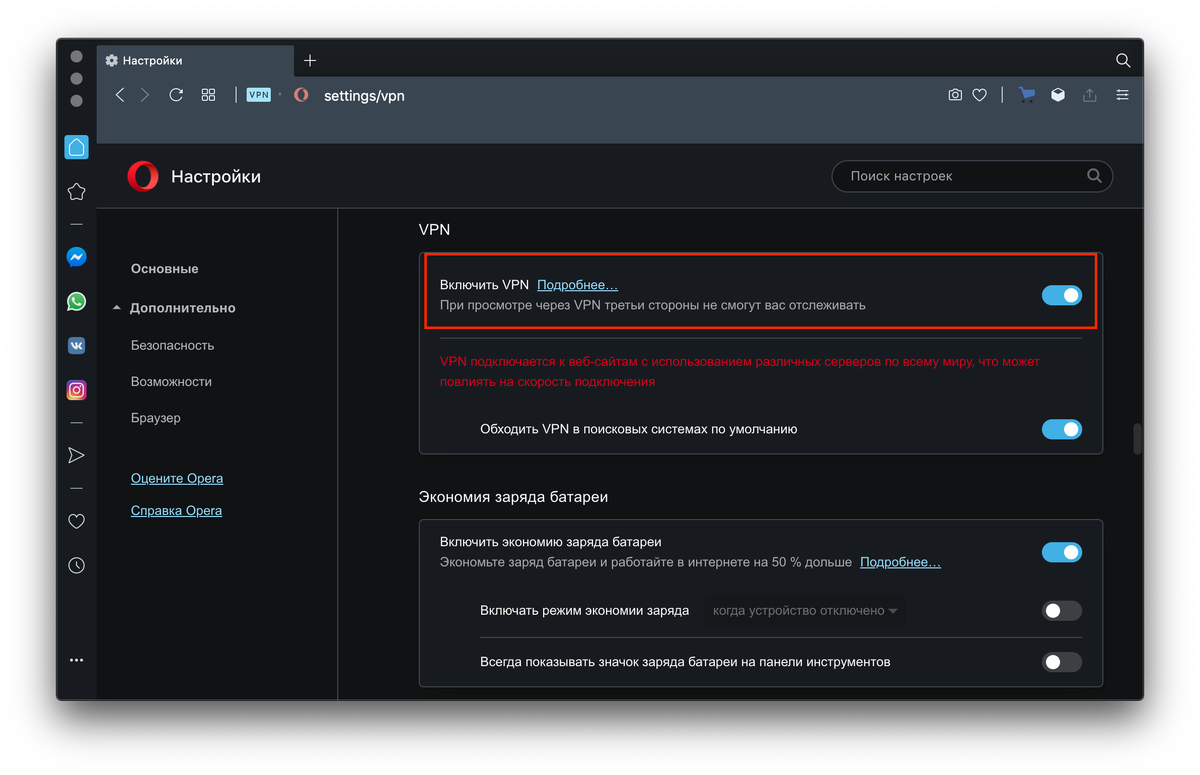Click the Справка Opera link

177,510
